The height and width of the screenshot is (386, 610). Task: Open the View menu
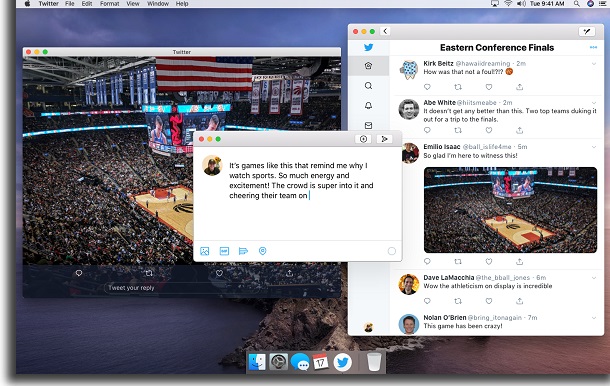coord(133,4)
